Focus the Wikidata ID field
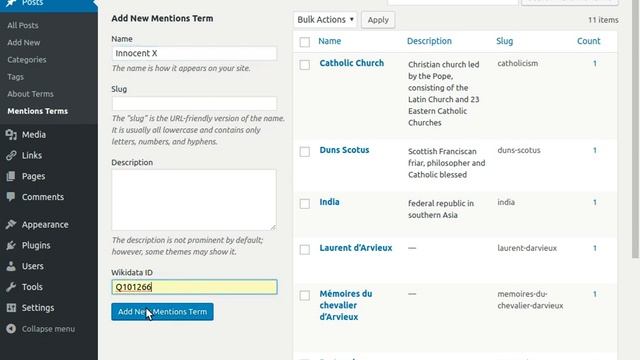 coord(194,287)
